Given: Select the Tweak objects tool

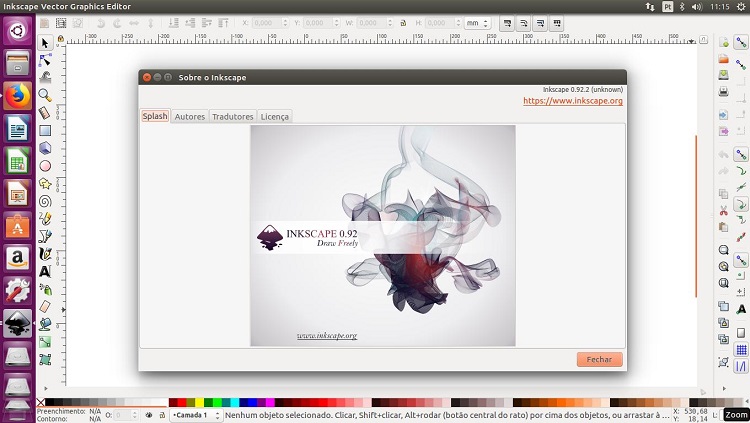Looking at the screenshot, I should coord(45,78).
